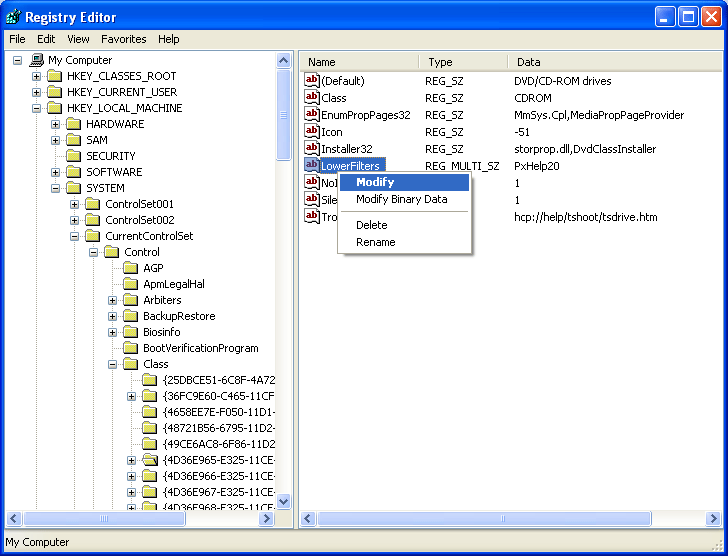
Task: Select the AGP key in the tree
Action: point(152,268)
